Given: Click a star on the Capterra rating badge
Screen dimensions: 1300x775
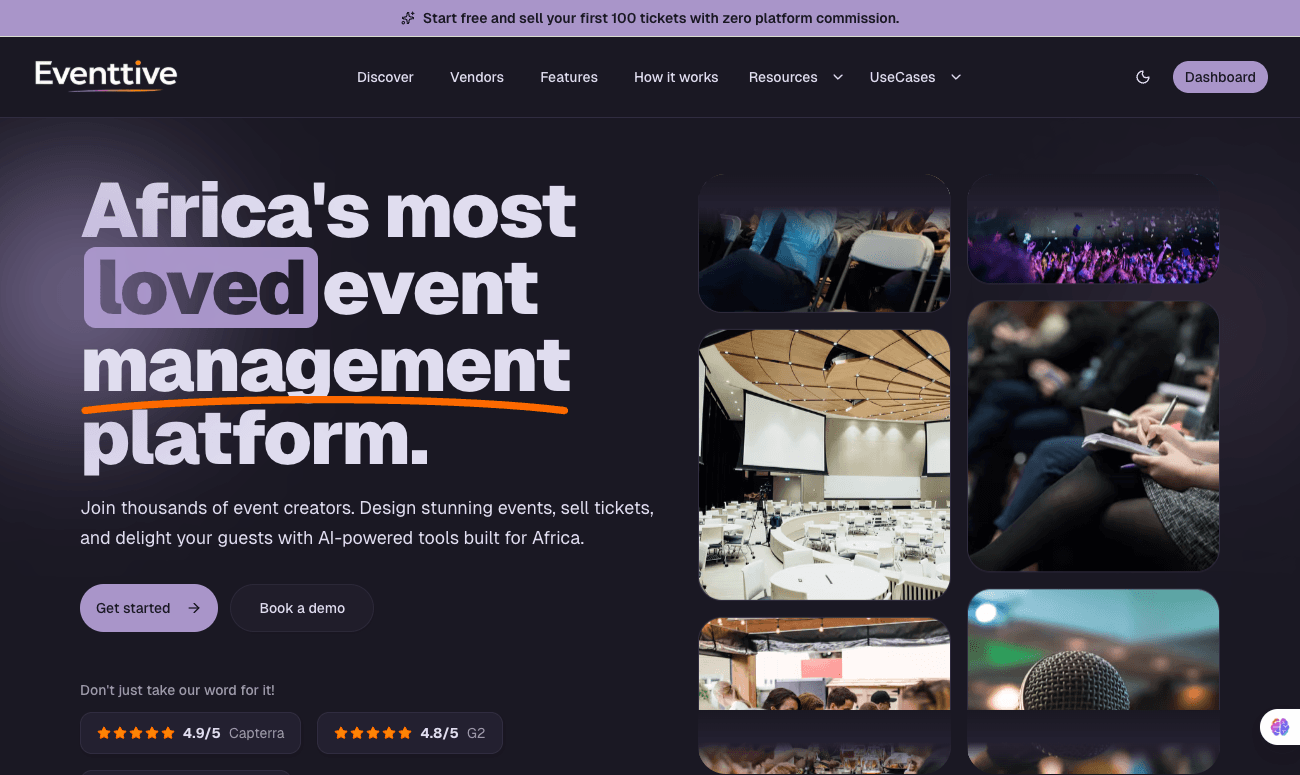Looking at the screenshot, I should [135, 732].
